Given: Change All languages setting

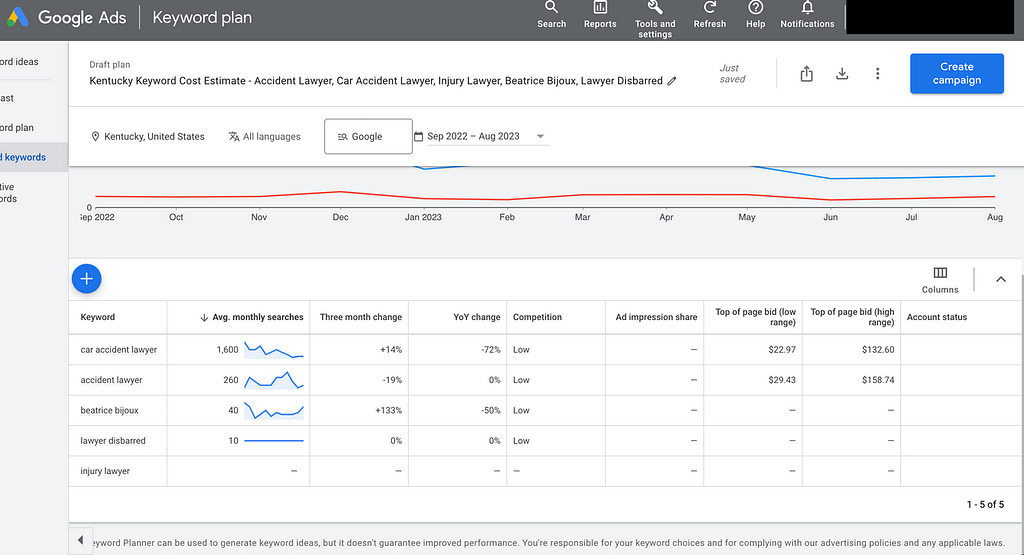Looking at the screenshot, I should 264,136.
